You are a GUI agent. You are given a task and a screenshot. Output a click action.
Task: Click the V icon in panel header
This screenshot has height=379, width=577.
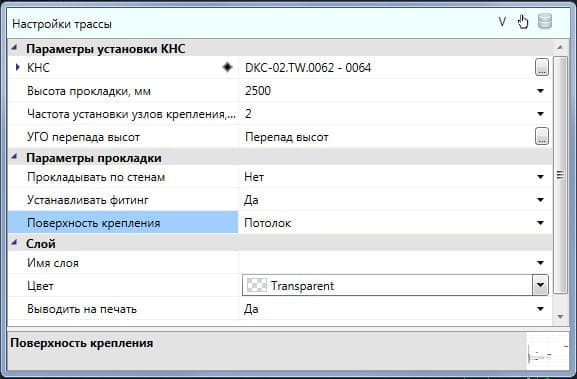pos(502,22)
